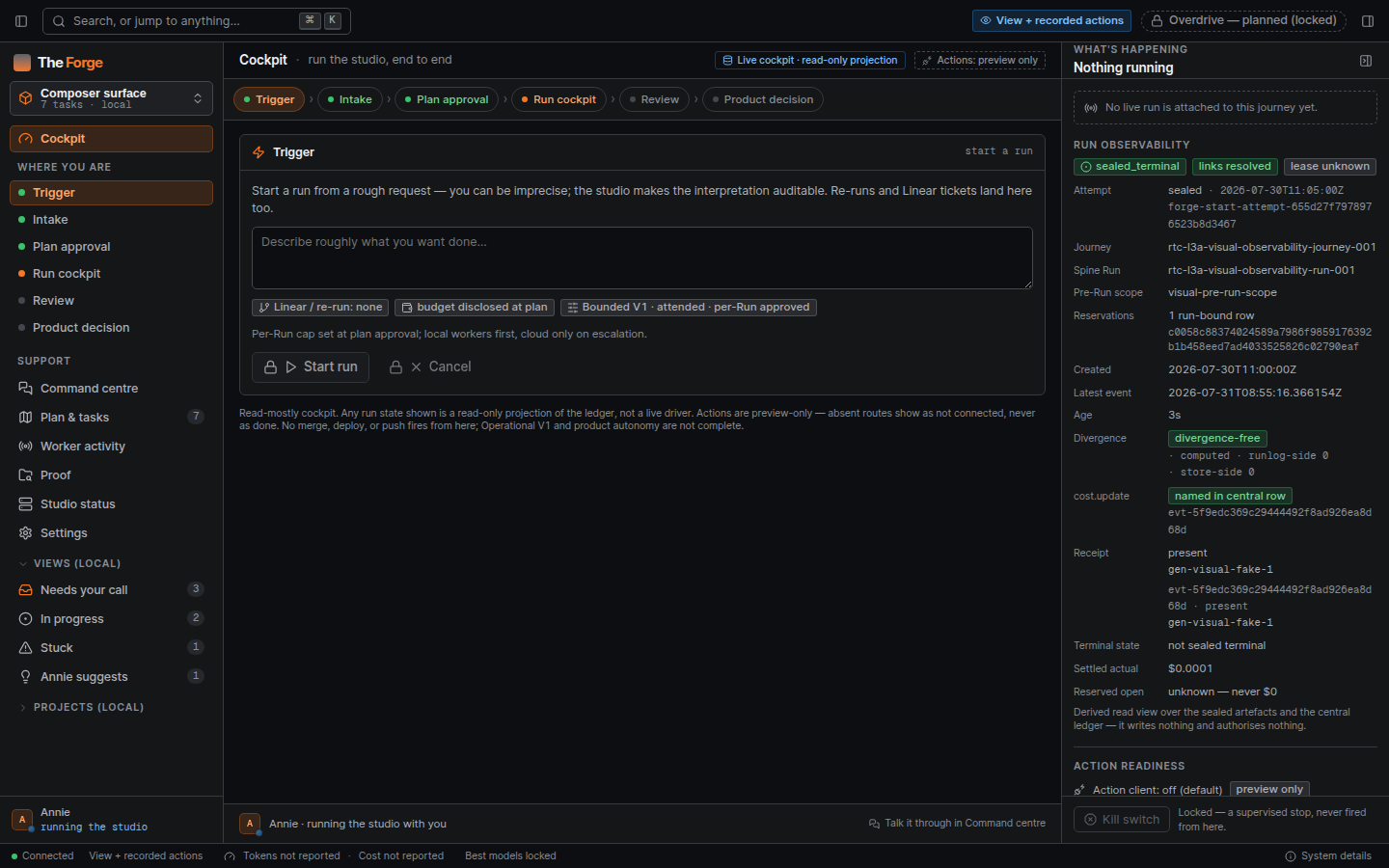Open Annie suggests view
The height and width of the screenshot is (868, 1389).
(111, 677)
